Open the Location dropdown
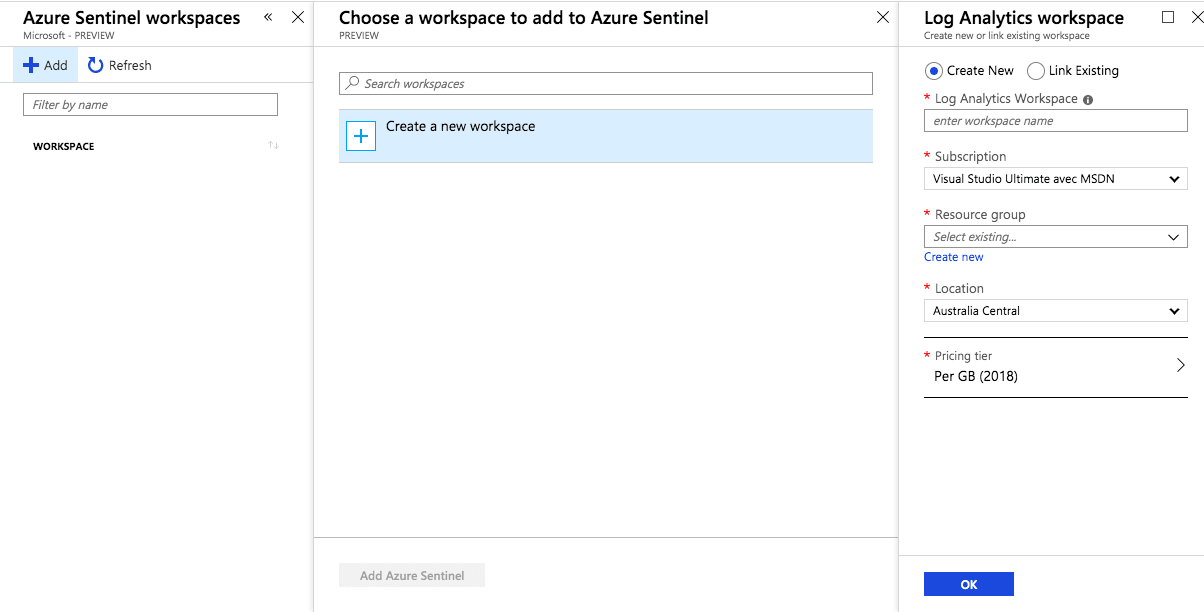The image size is (1204, 612). (1055, 311)
